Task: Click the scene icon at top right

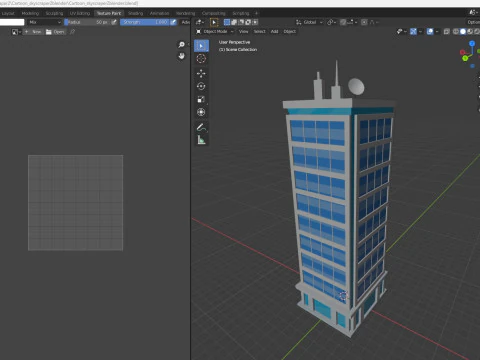Action: pyautogui.click(x=473, y=12)
